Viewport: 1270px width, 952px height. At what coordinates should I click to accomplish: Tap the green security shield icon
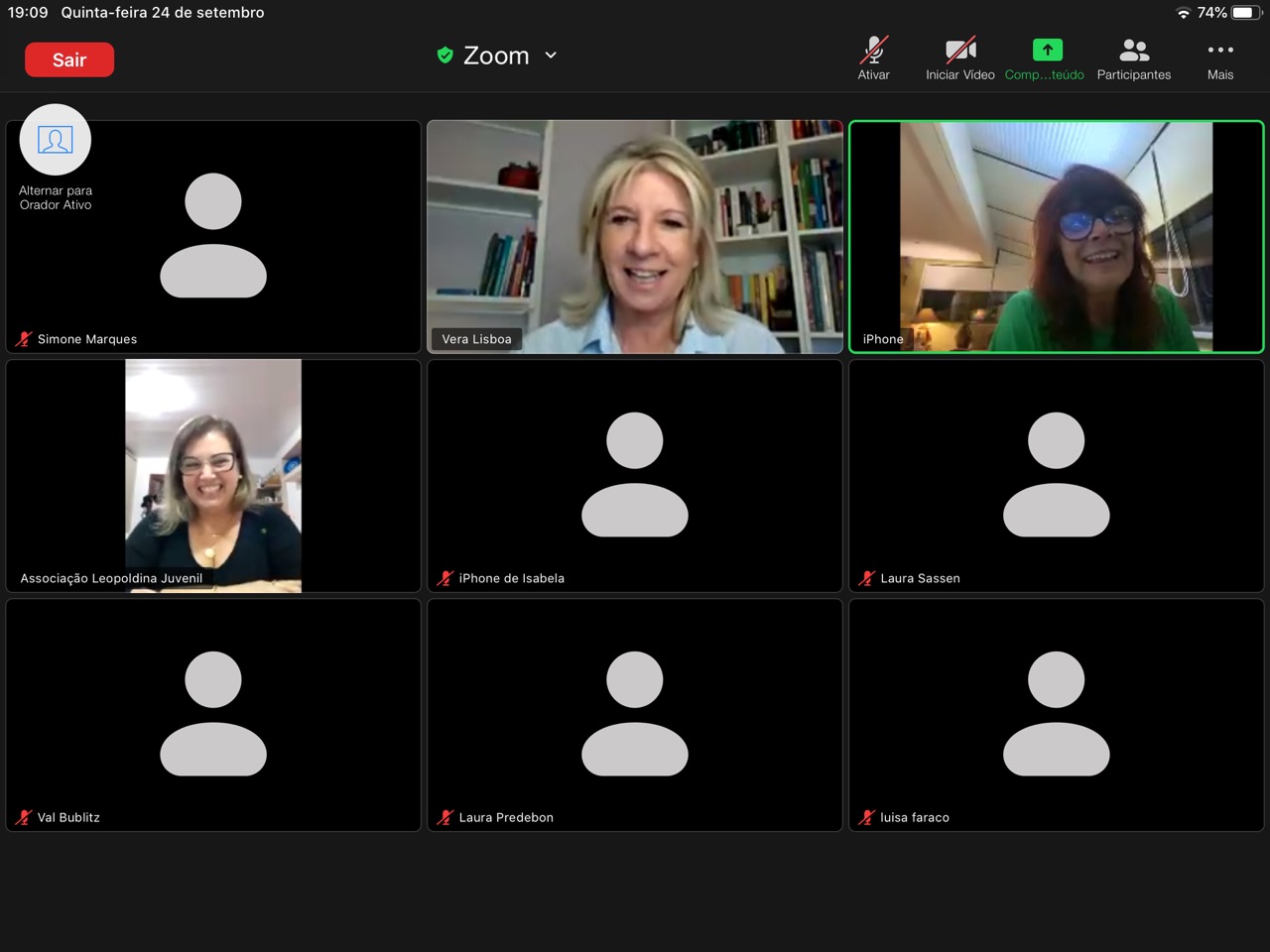click(445, 56)
